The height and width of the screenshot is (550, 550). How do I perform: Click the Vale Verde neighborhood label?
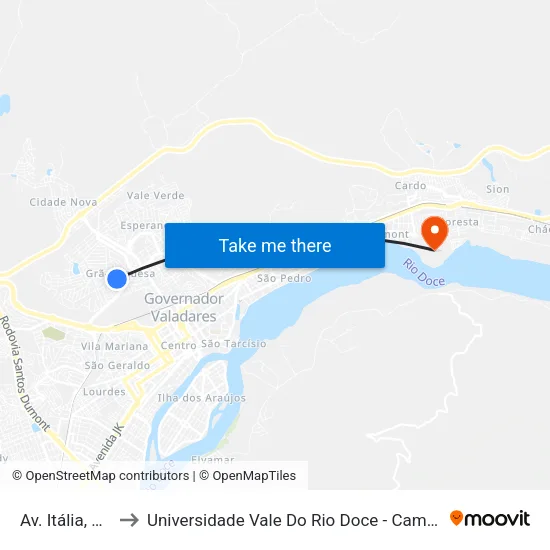coord(155,195)
